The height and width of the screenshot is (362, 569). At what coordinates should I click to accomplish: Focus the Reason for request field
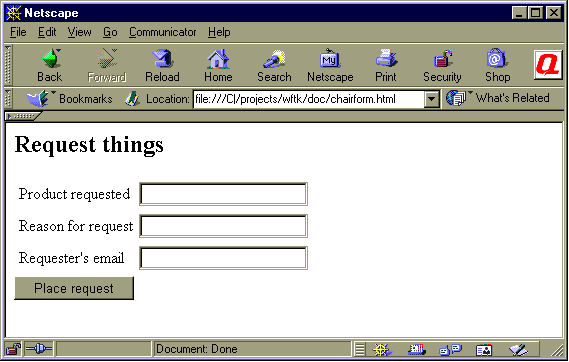tap(224, 226)
